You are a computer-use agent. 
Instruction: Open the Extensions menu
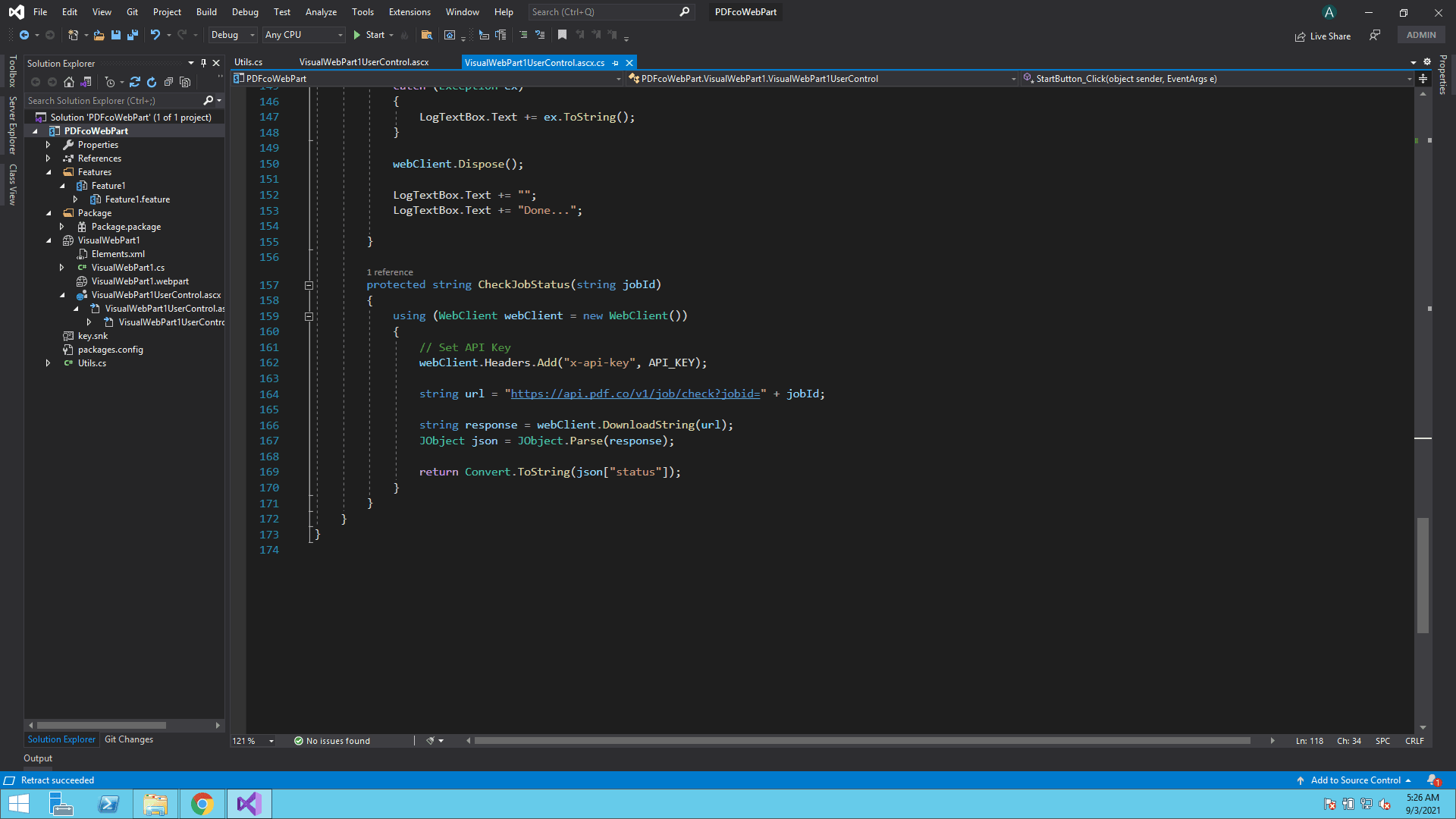[409, 12]
